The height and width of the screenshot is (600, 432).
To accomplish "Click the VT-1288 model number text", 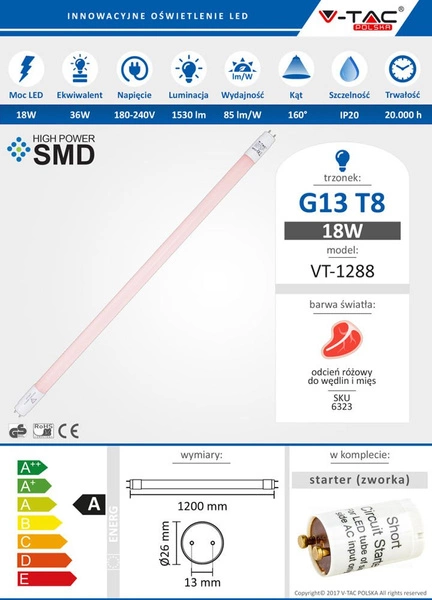I will pos(342,271).
